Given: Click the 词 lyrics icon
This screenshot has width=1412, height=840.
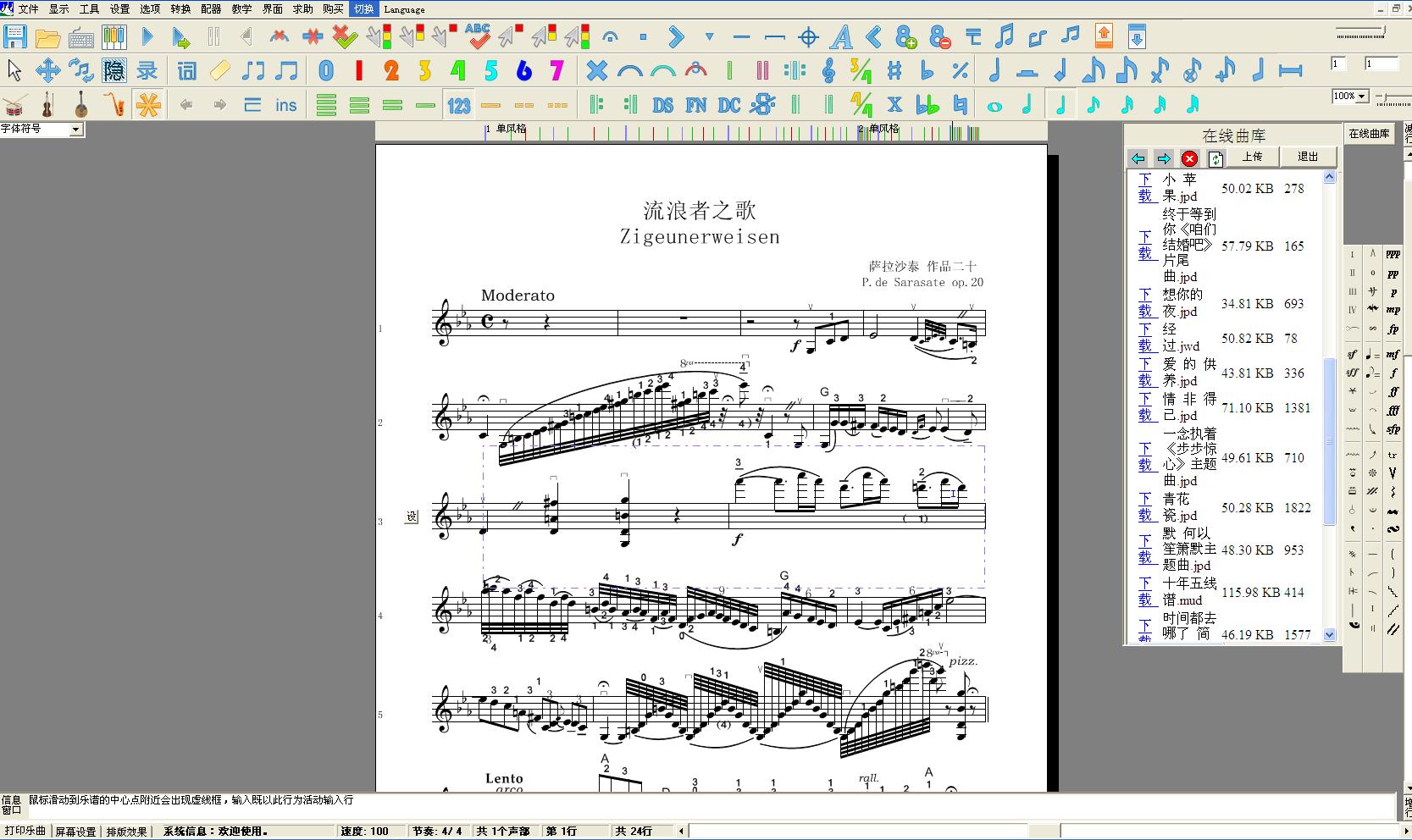Looking at the screenshot, I should point(187,70).
